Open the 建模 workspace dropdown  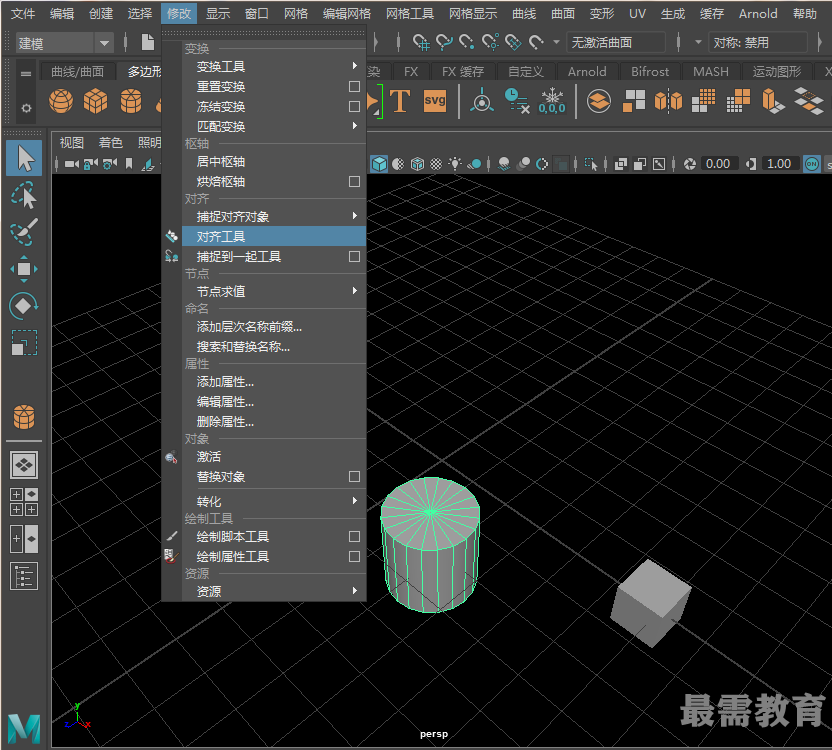(65, 43)
